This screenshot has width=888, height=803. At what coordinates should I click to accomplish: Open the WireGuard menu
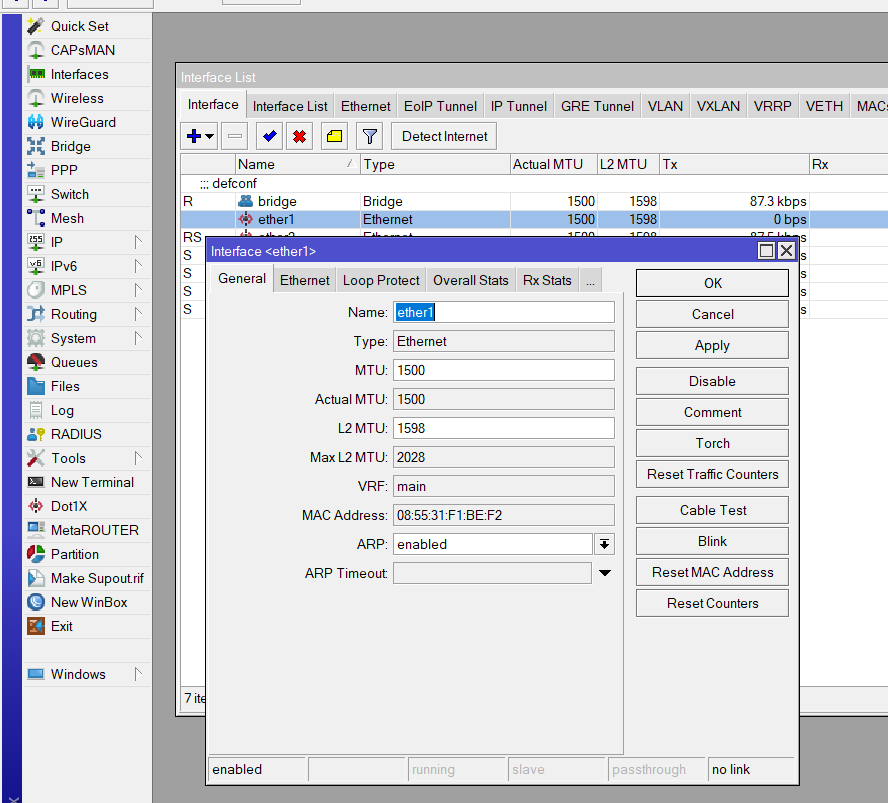83,122
